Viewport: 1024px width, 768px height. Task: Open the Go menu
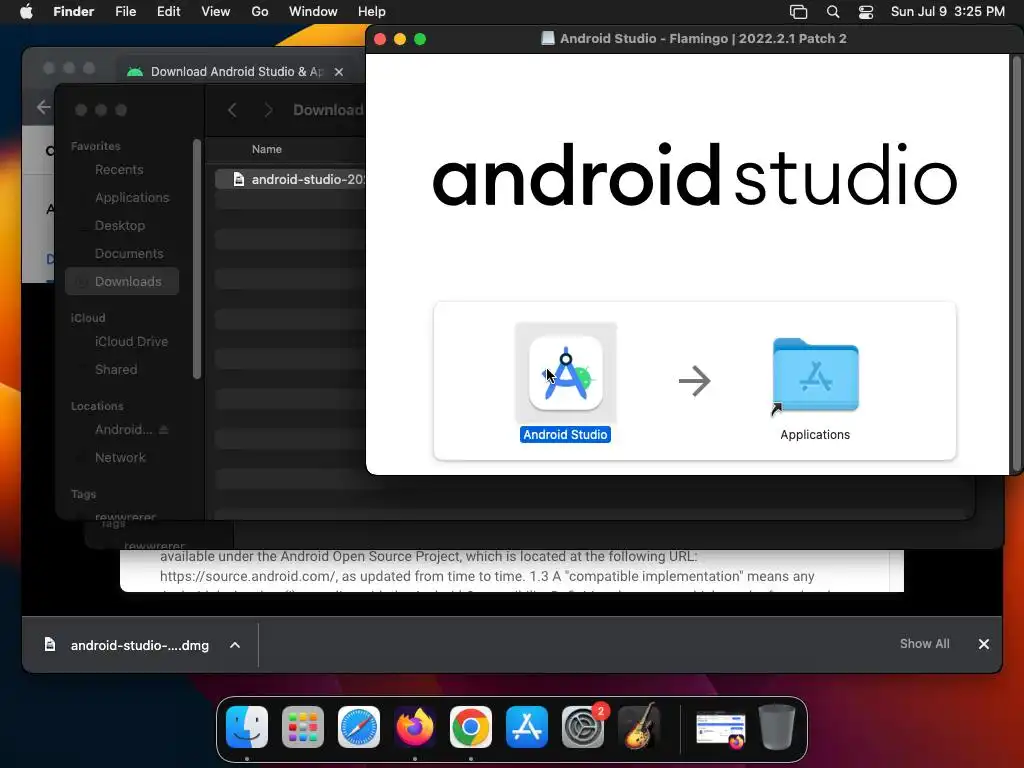tap(260, 12)
